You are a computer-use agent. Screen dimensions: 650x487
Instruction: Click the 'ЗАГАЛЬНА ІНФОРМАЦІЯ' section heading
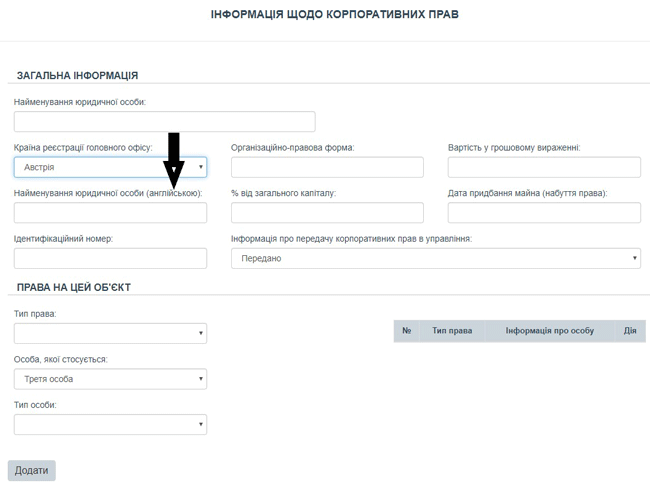77,76
